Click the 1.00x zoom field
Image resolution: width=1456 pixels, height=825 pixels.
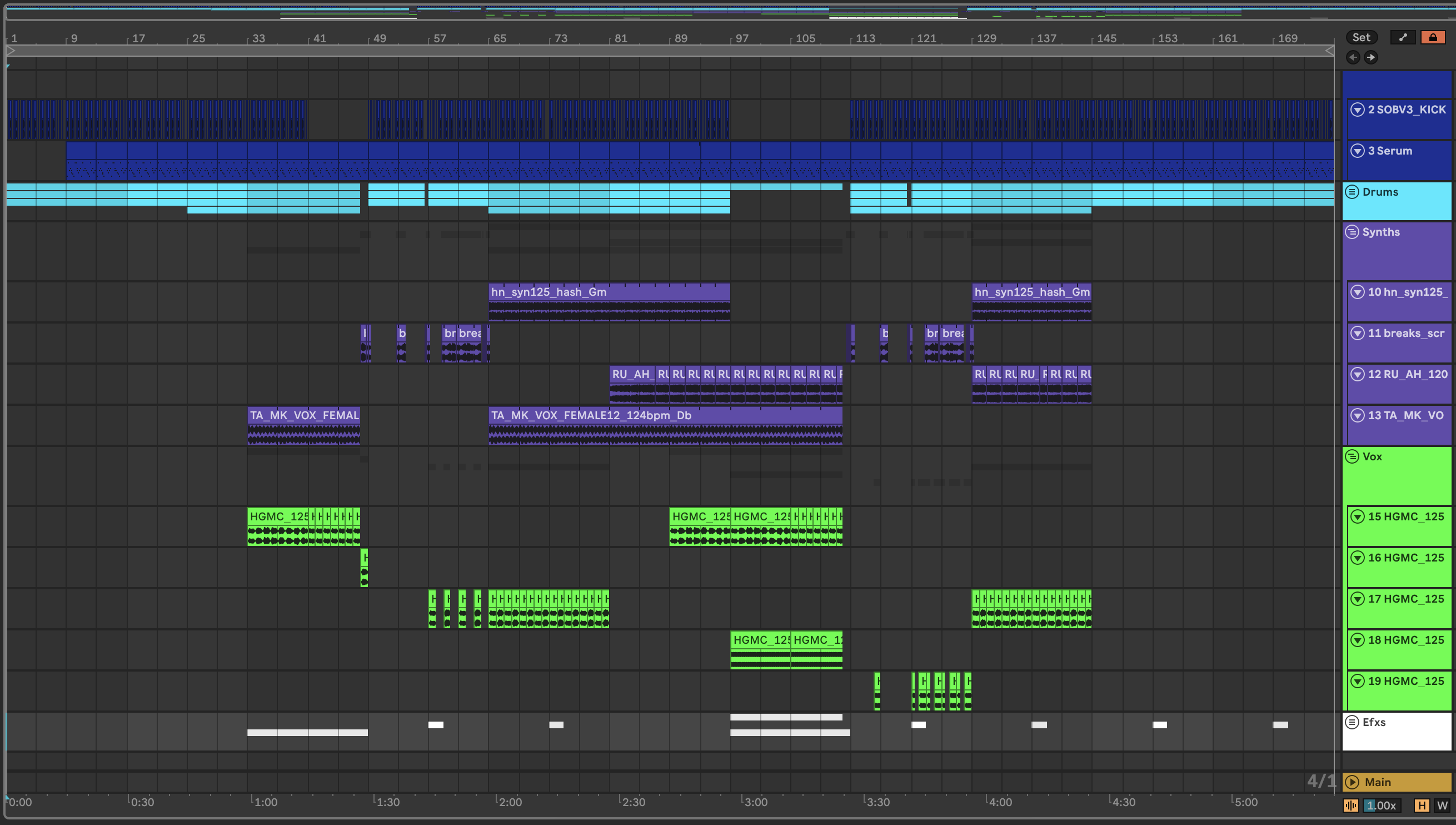click(x=1381, y=805)
